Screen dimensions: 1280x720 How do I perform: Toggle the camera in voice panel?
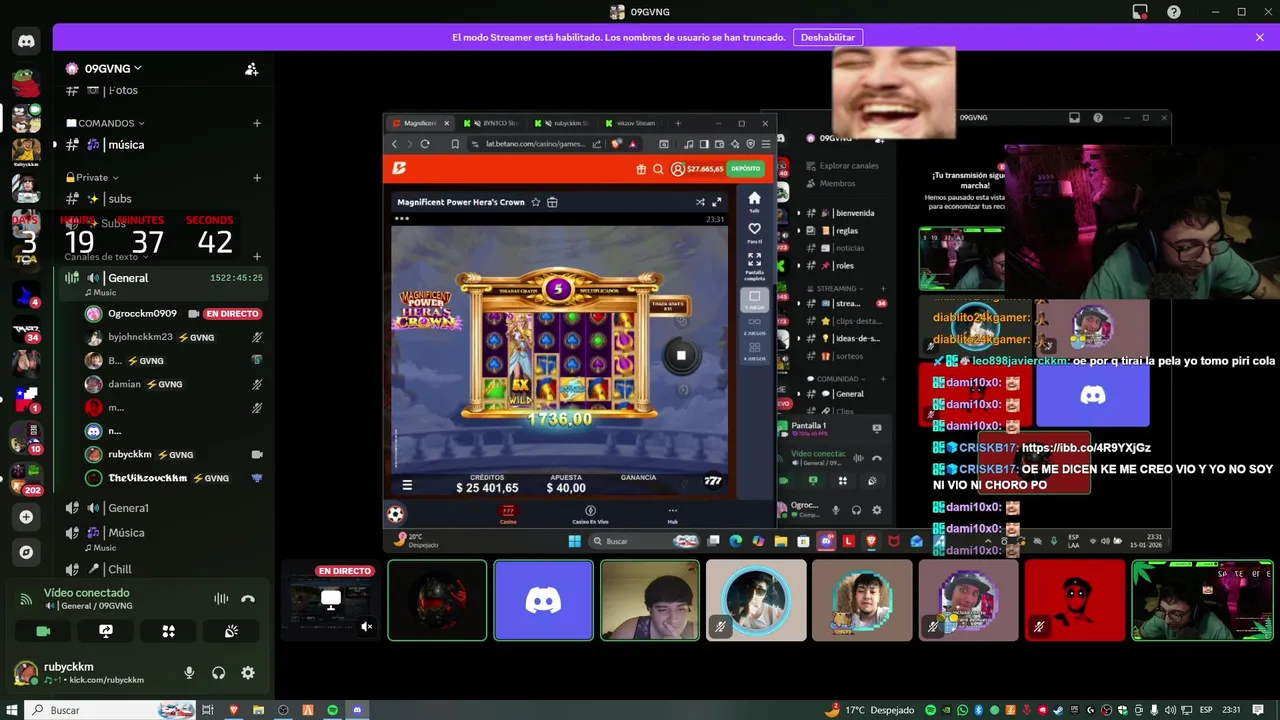coord(43,631)
